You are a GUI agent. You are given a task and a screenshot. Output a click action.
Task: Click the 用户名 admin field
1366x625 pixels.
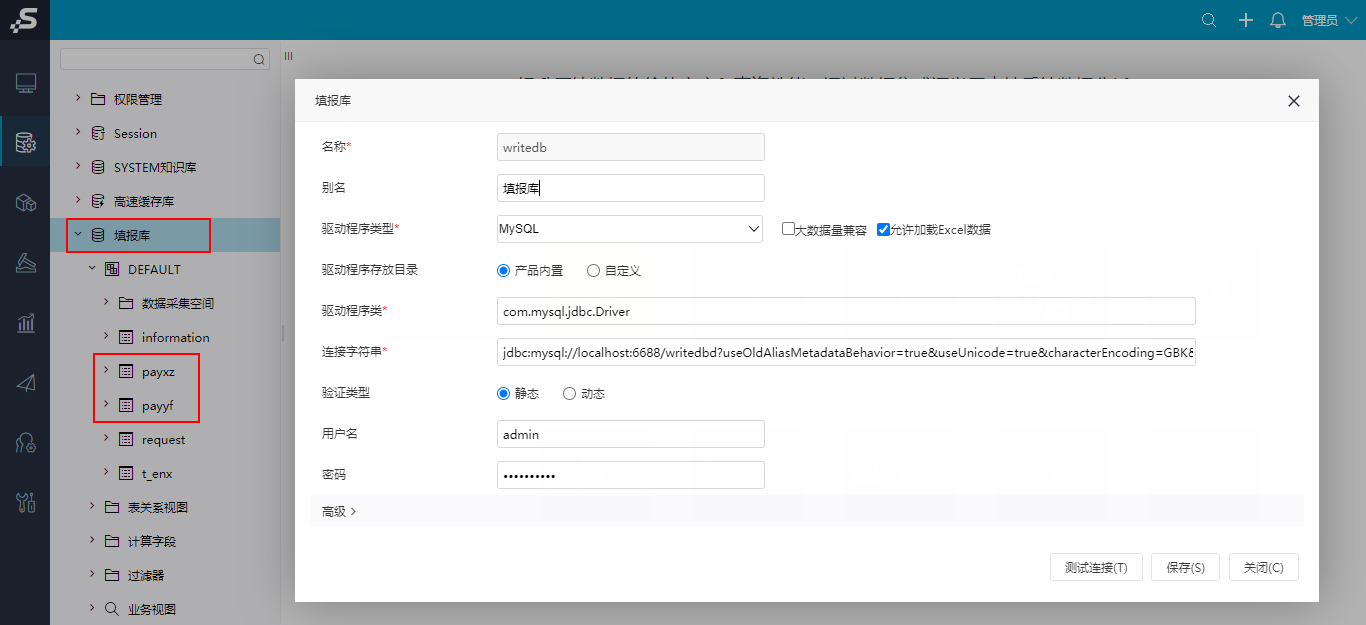pyautogui.click(x=631, y=434)
